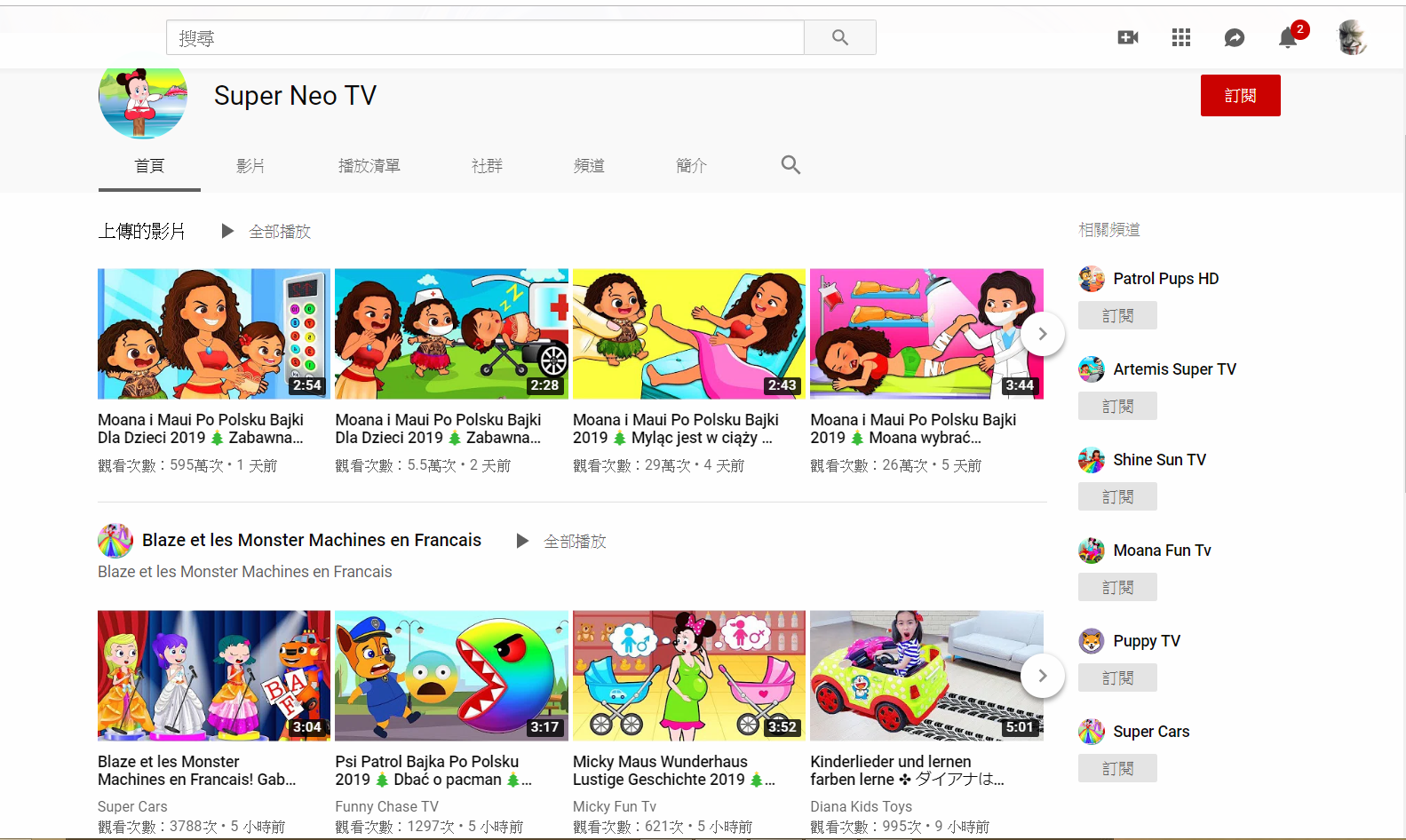This screenshot has height=840, width=1406.
Task: Switch to the 影片 tab
Action: click(250, 165)
